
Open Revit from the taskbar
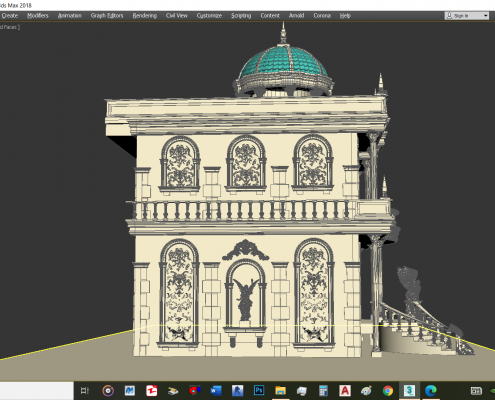tap(237, 390)
